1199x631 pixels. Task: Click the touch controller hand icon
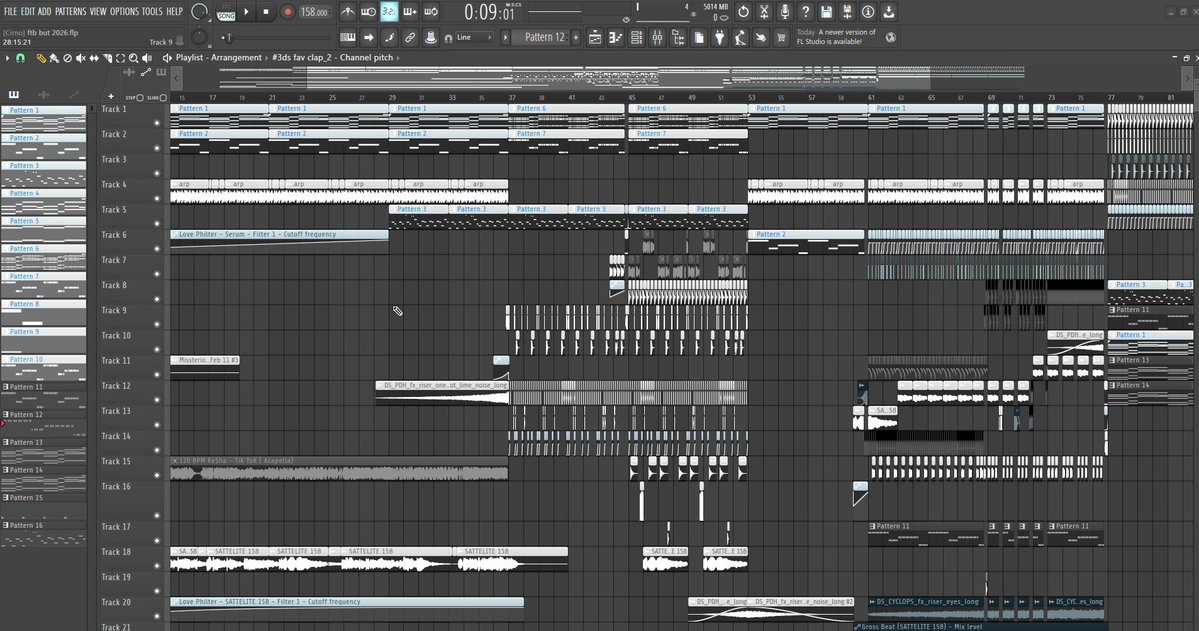click(761, 37)
